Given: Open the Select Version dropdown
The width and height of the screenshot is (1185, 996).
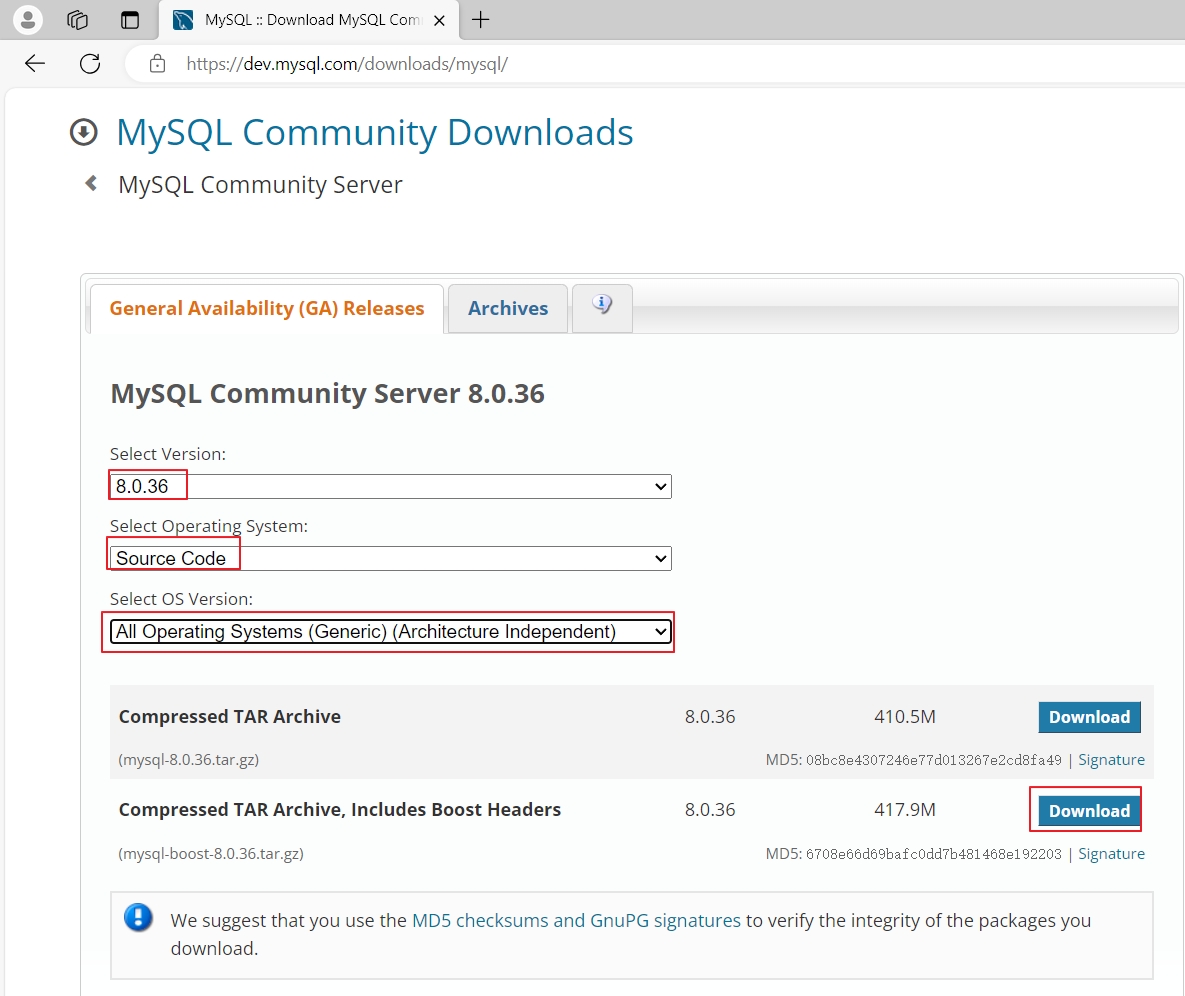Looking at the screenshot, I should click(x=391, y=486).
